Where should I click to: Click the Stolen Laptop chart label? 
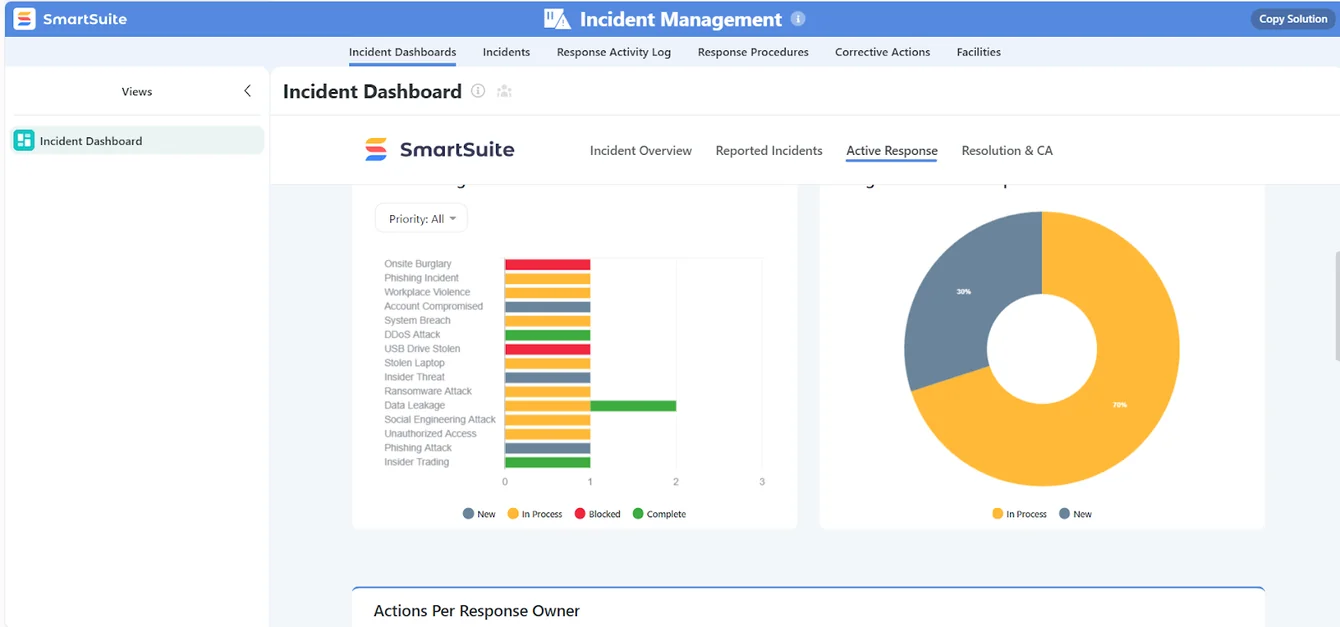point(414,363)
